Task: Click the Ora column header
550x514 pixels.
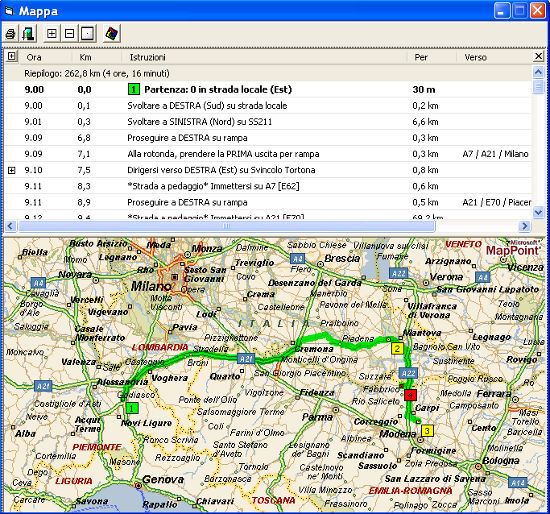Action: tap(34, 57)
